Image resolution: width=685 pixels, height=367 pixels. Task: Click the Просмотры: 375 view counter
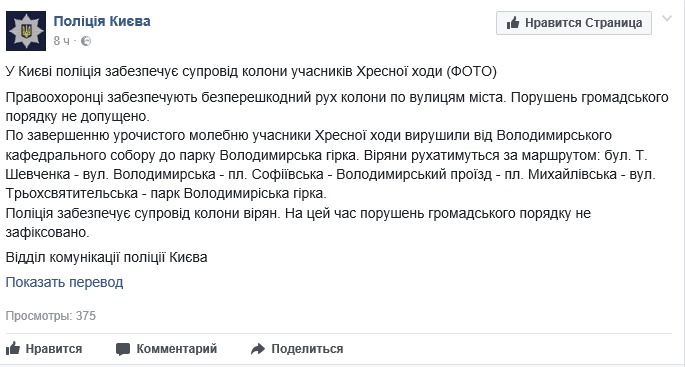click(51, 315)
